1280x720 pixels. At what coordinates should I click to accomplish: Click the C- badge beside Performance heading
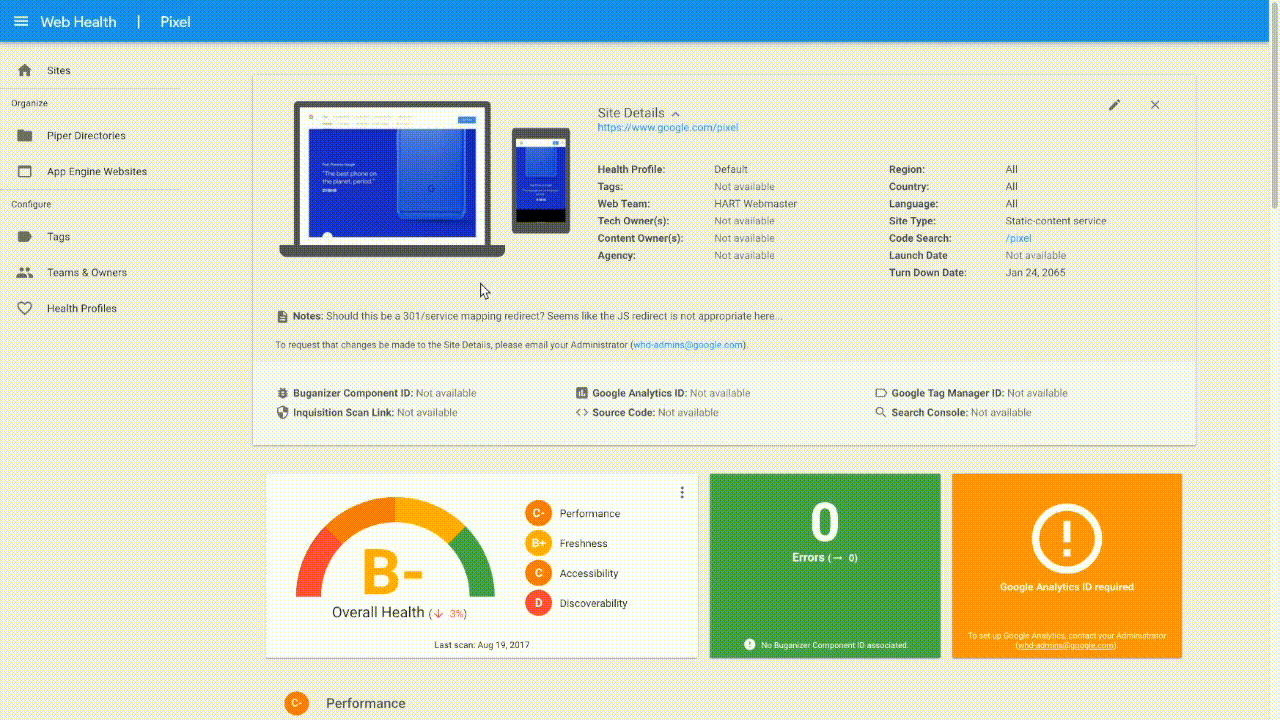tap(296, 703)
